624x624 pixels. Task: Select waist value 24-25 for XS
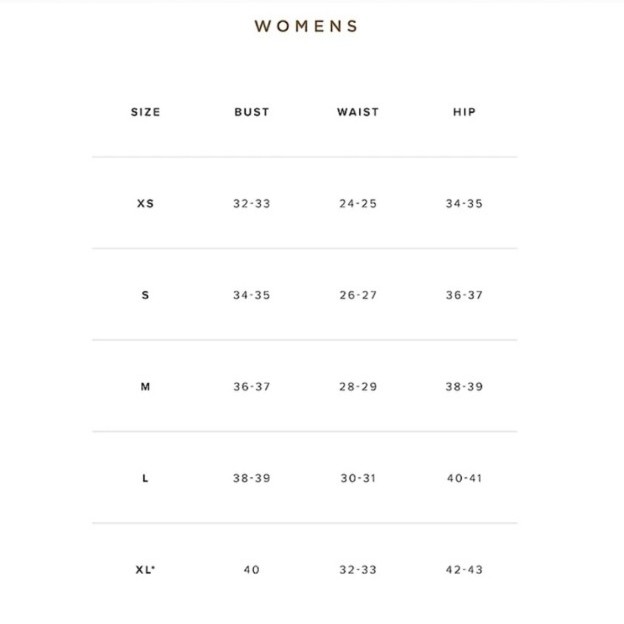coord(358,204)
